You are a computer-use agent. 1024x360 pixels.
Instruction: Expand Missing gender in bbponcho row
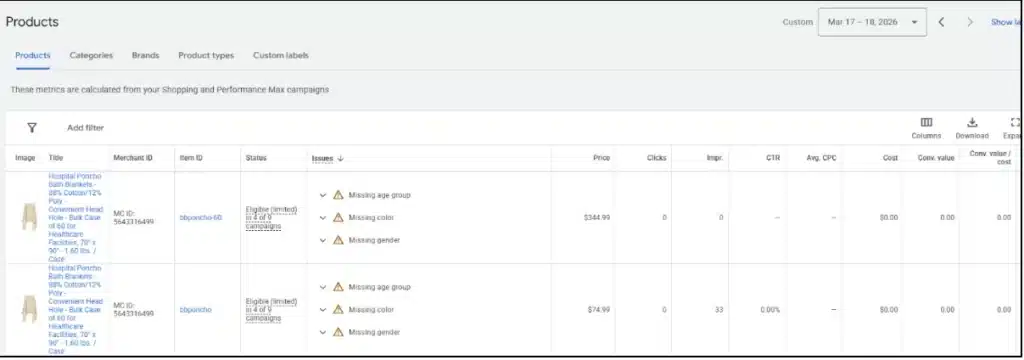click(x=323, y=333)
